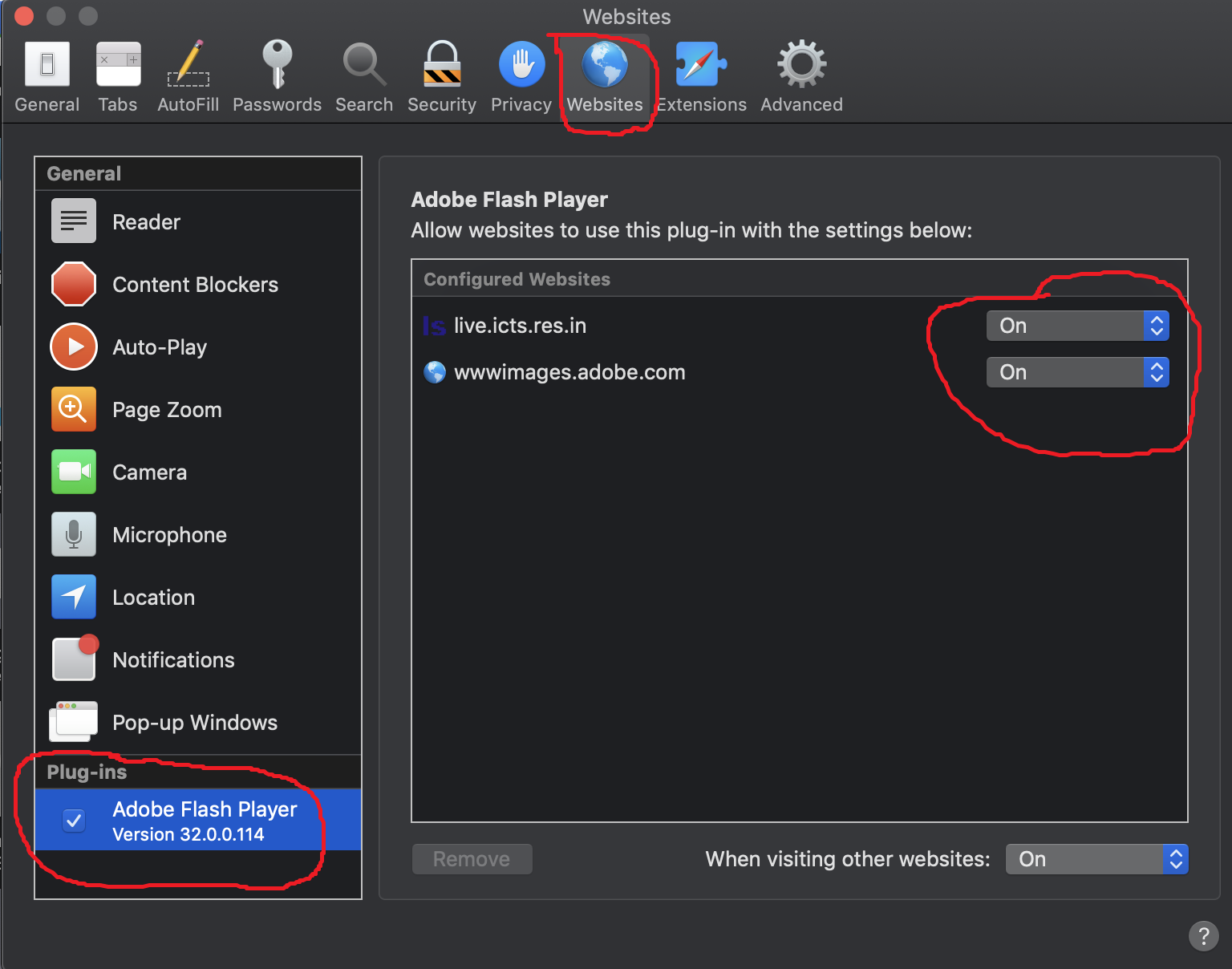The image size is (1232, 969).
Task: Open the permission dropdown for live.icts.res.in
Action: click(x=1077, y=325)
